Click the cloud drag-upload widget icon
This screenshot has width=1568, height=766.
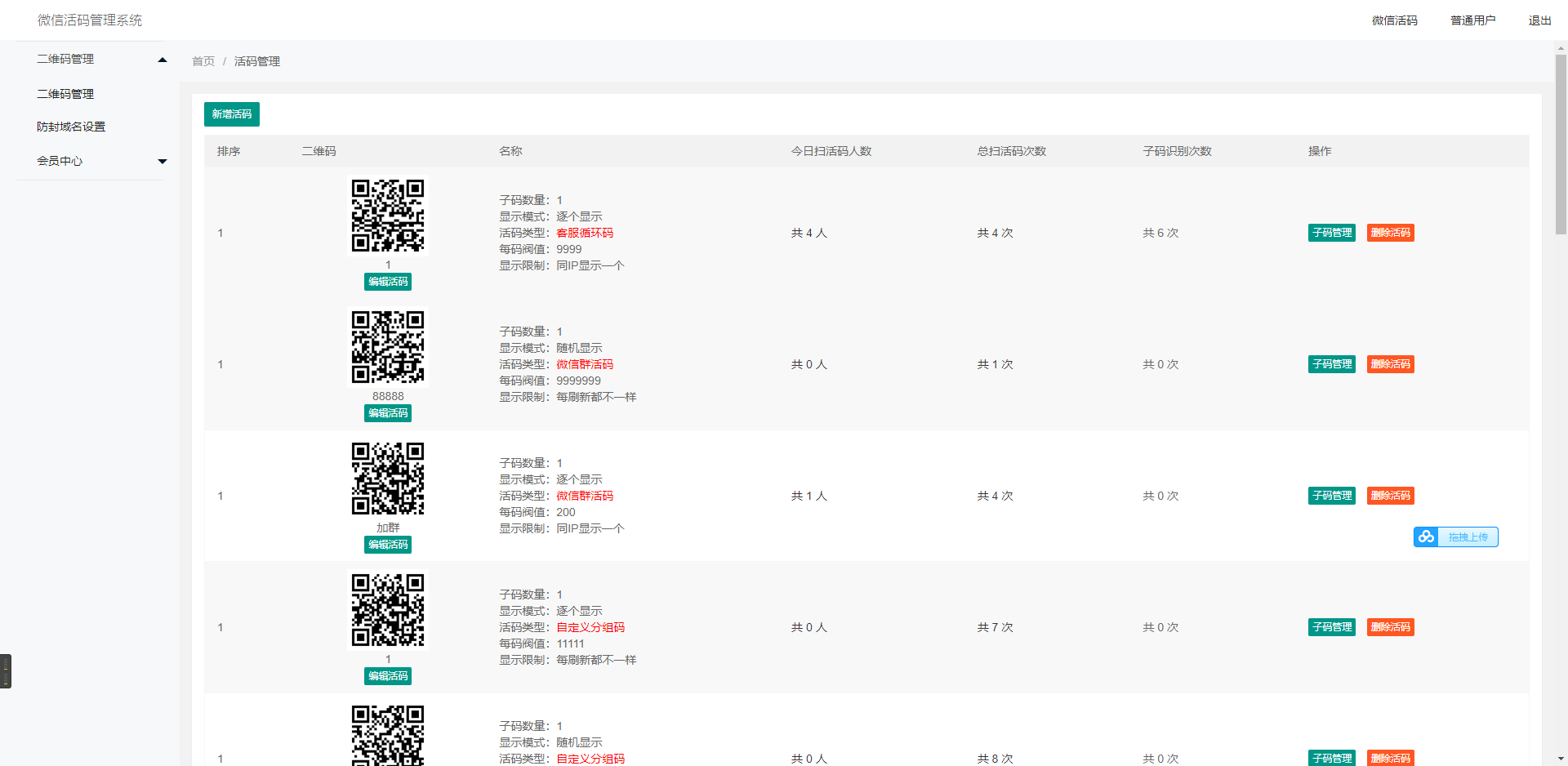pos(1426,537)
